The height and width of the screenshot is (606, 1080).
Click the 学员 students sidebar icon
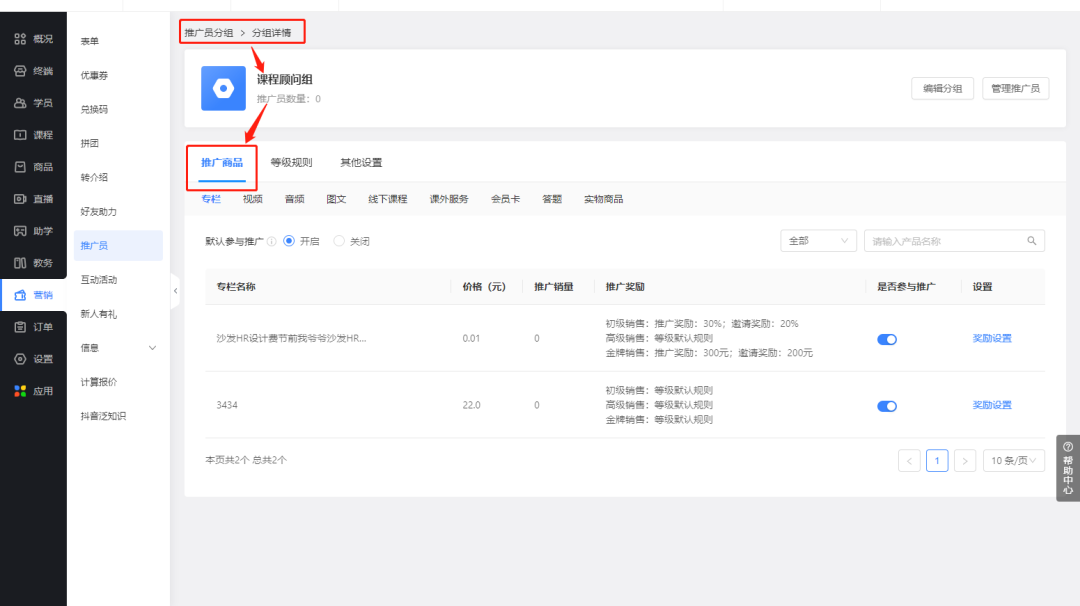(33, 103)
